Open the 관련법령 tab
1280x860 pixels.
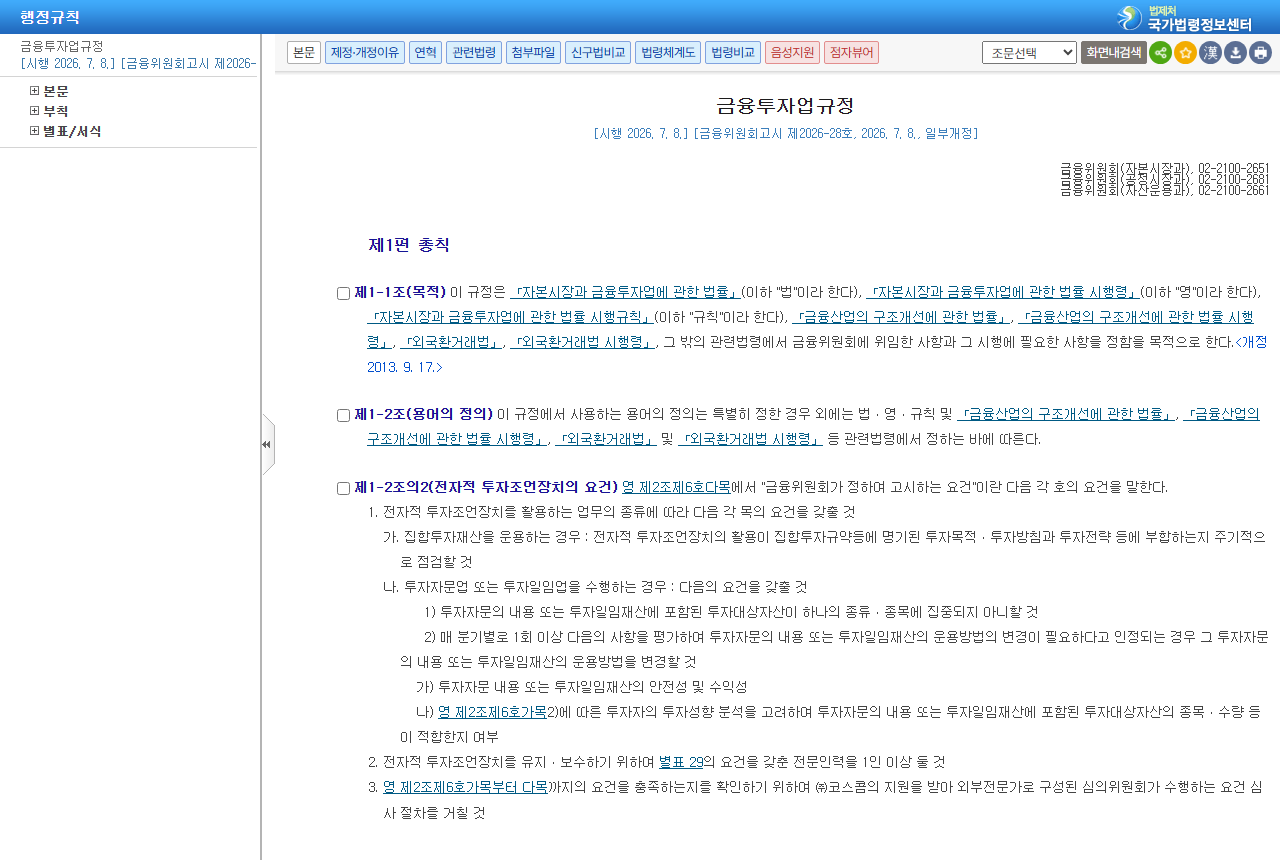click(x=474, y=53)
